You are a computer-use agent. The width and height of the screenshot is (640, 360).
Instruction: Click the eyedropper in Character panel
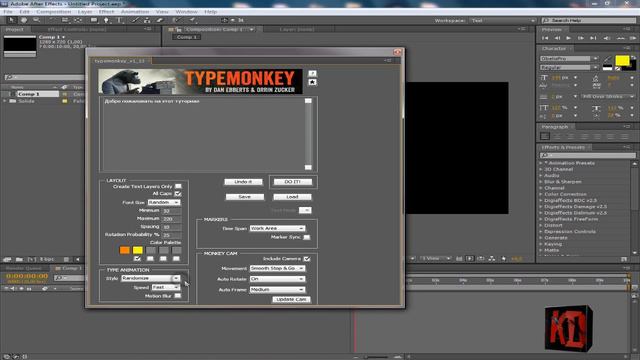[608, 60]
